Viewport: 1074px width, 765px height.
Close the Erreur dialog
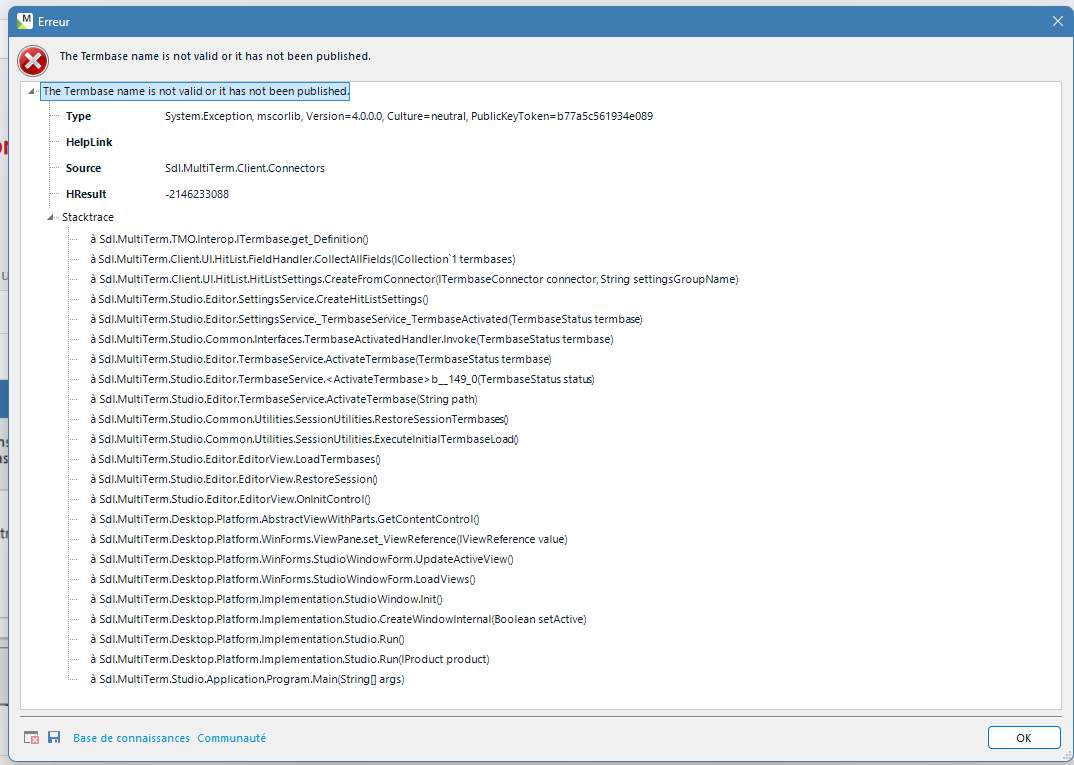coord(1057,20)
